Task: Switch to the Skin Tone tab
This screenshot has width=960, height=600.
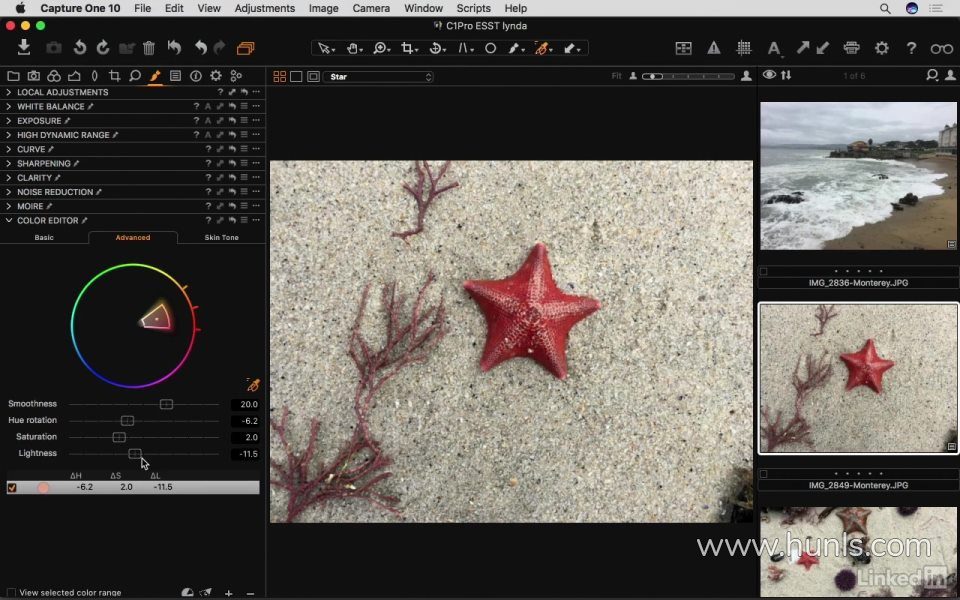Action: 221,238
